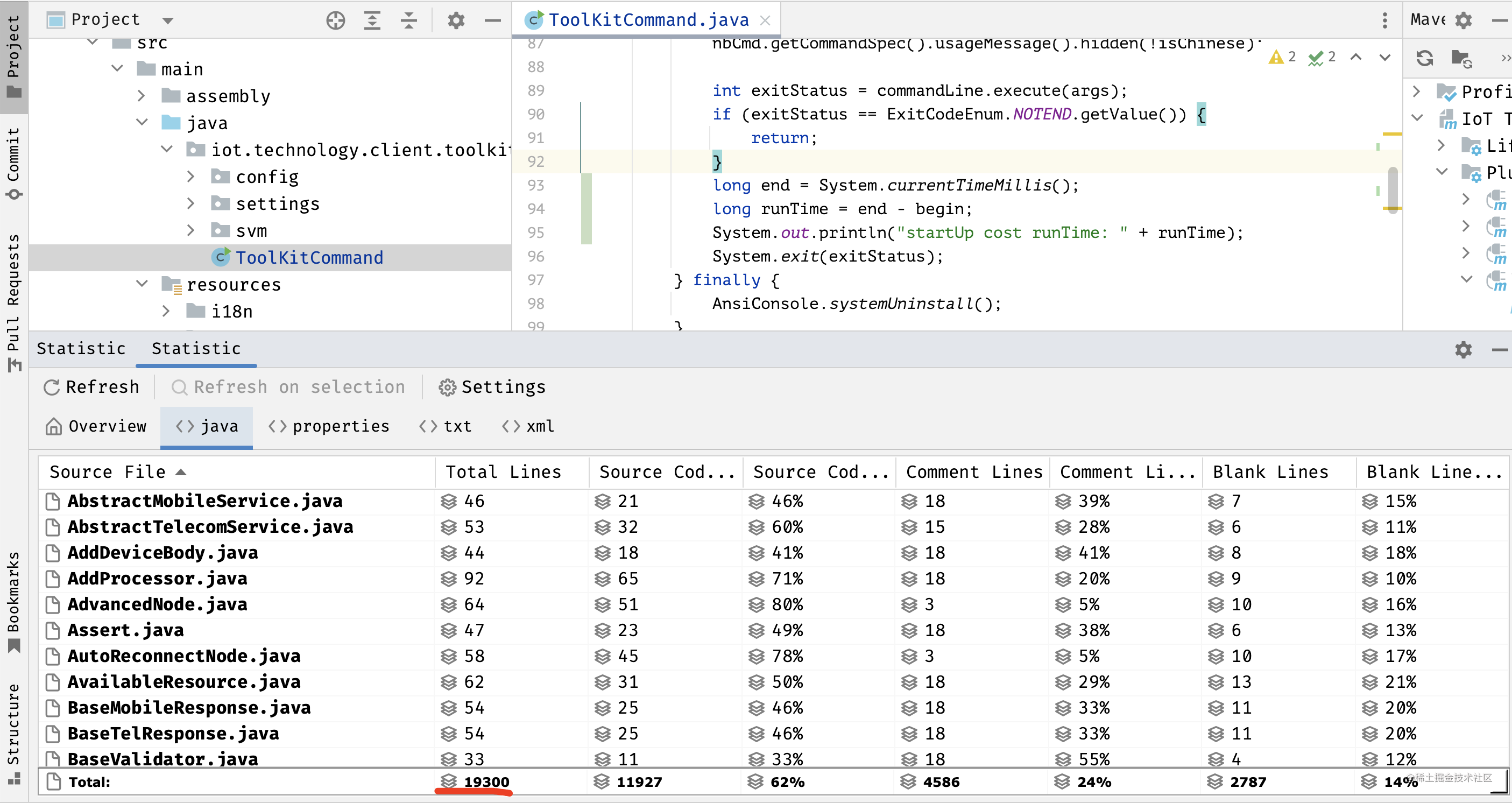The height and width of the screenshot is (803, 1512).
Task: Jump to next highlighted error arrow
Action: [1384, 57]
